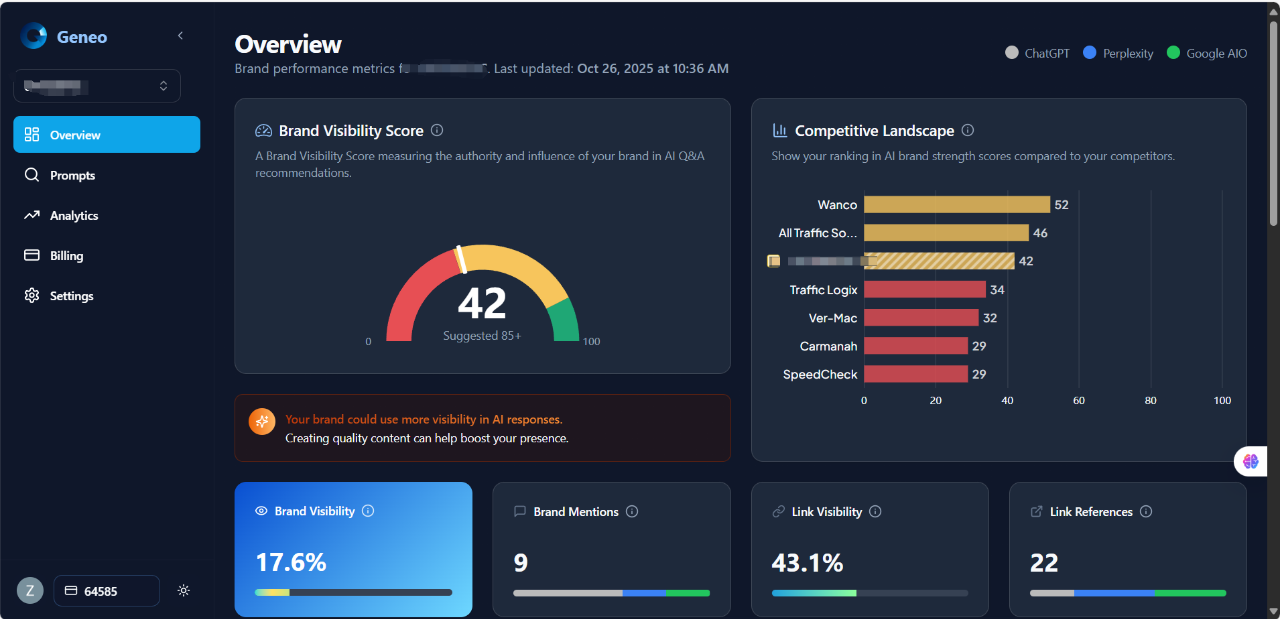Toggle the ChatGPT legend filter
Image resolution: width=1280 pixels, height=619 pixels.
pos(1038,53)
